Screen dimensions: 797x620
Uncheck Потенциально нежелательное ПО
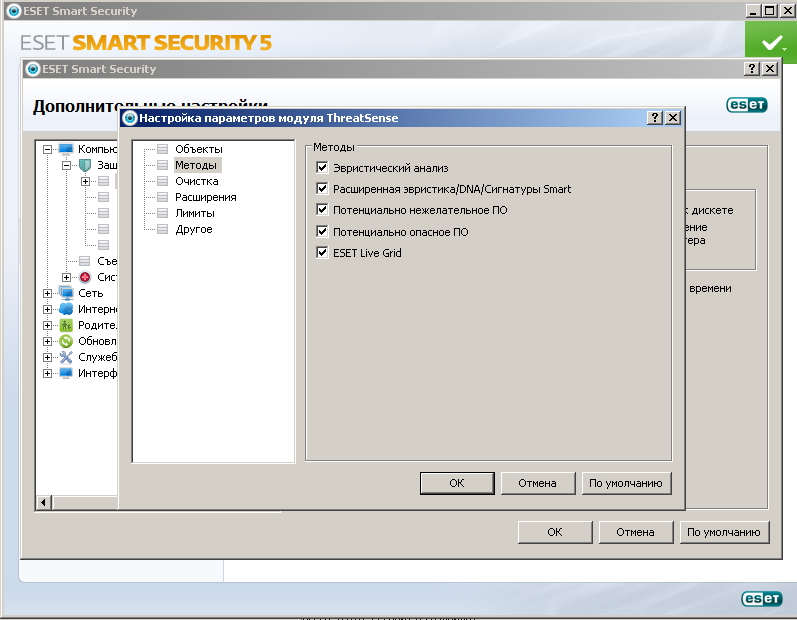coord(322,209)
